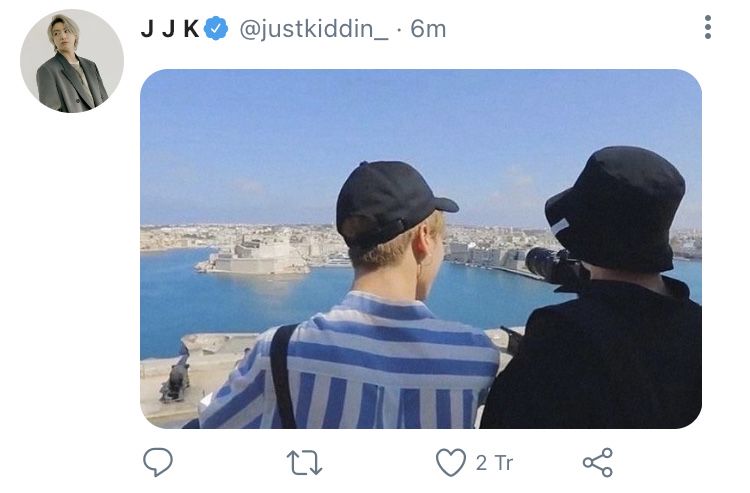Open tweet via the 6m timestamp
Viewport: 750px width, 493px height.
(428, 29)
